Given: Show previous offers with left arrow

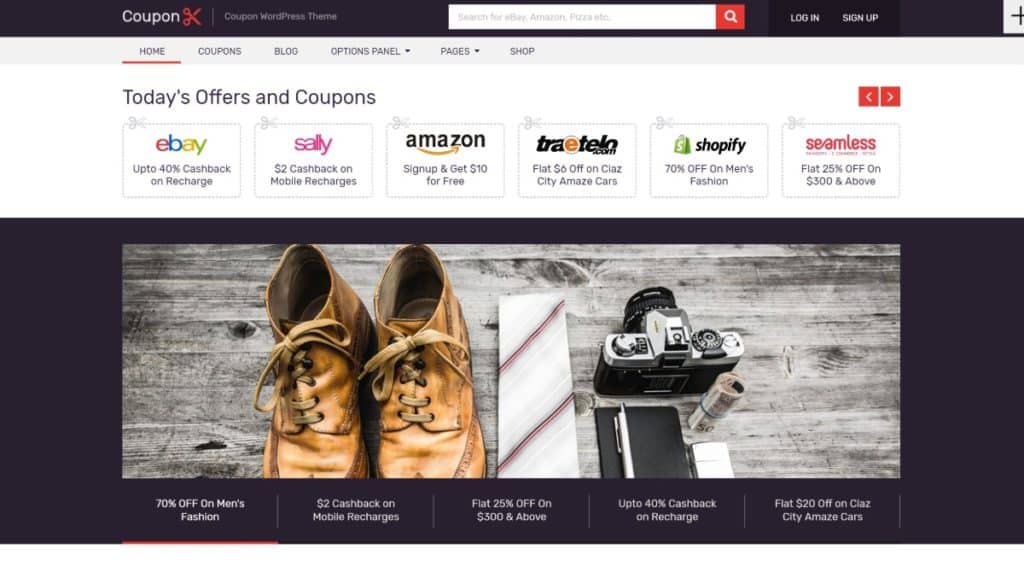Looking at the screenshot, I should [868, 97].
